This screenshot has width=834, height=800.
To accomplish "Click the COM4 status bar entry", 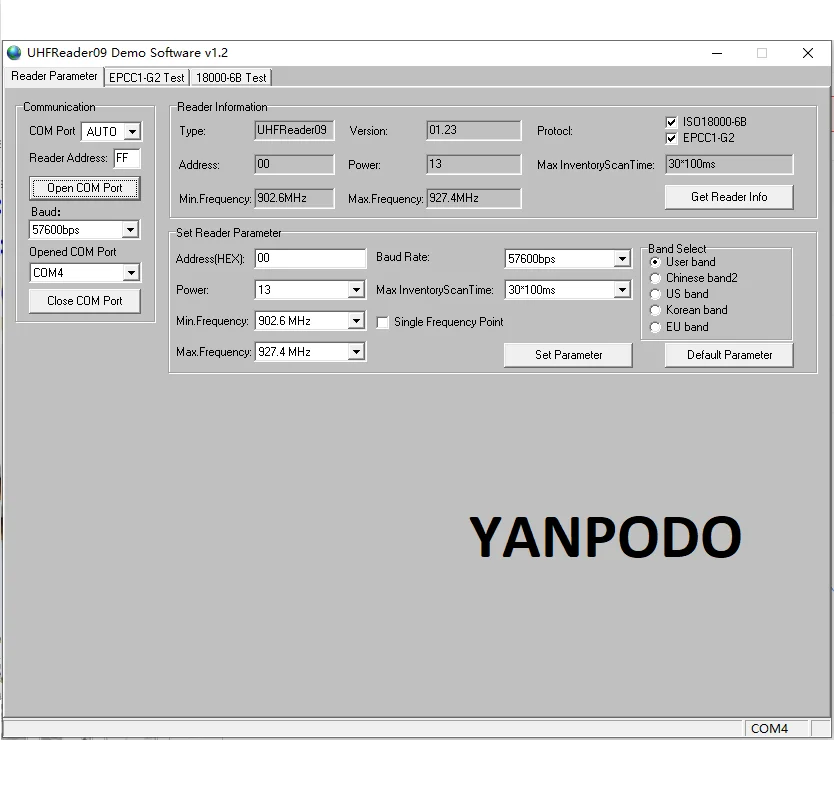I will pos(775,728).
